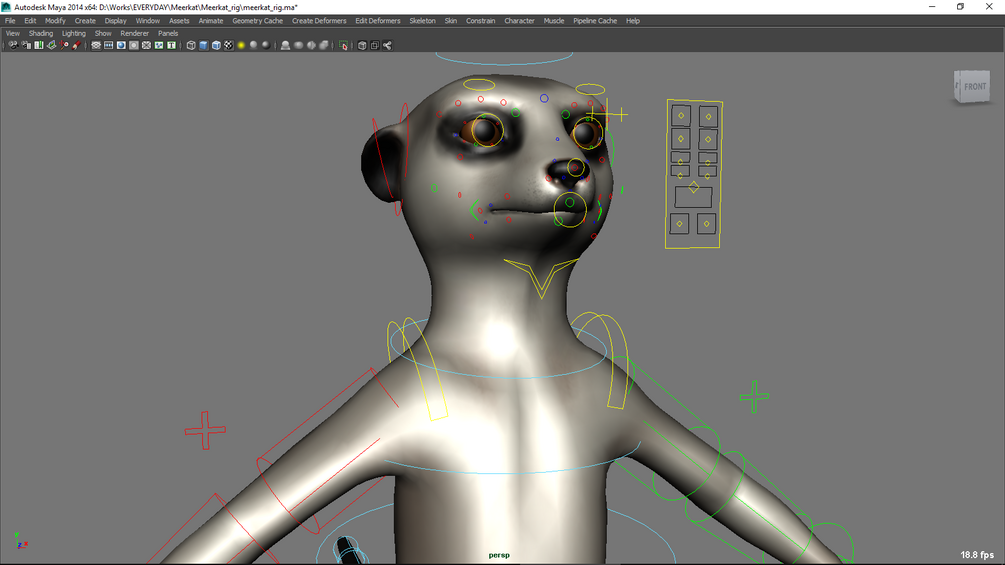The image size is (1005, 565).
Task: Select the yellow diamond control at top-left of face panel
Action: 681,116
